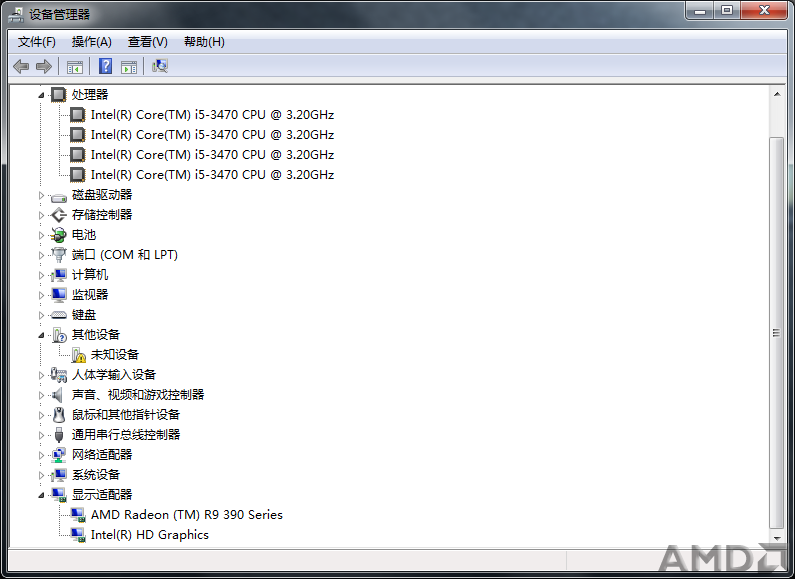795x579 pixels.
Task: Click the 计算机 computer icon
Action: 59,275
